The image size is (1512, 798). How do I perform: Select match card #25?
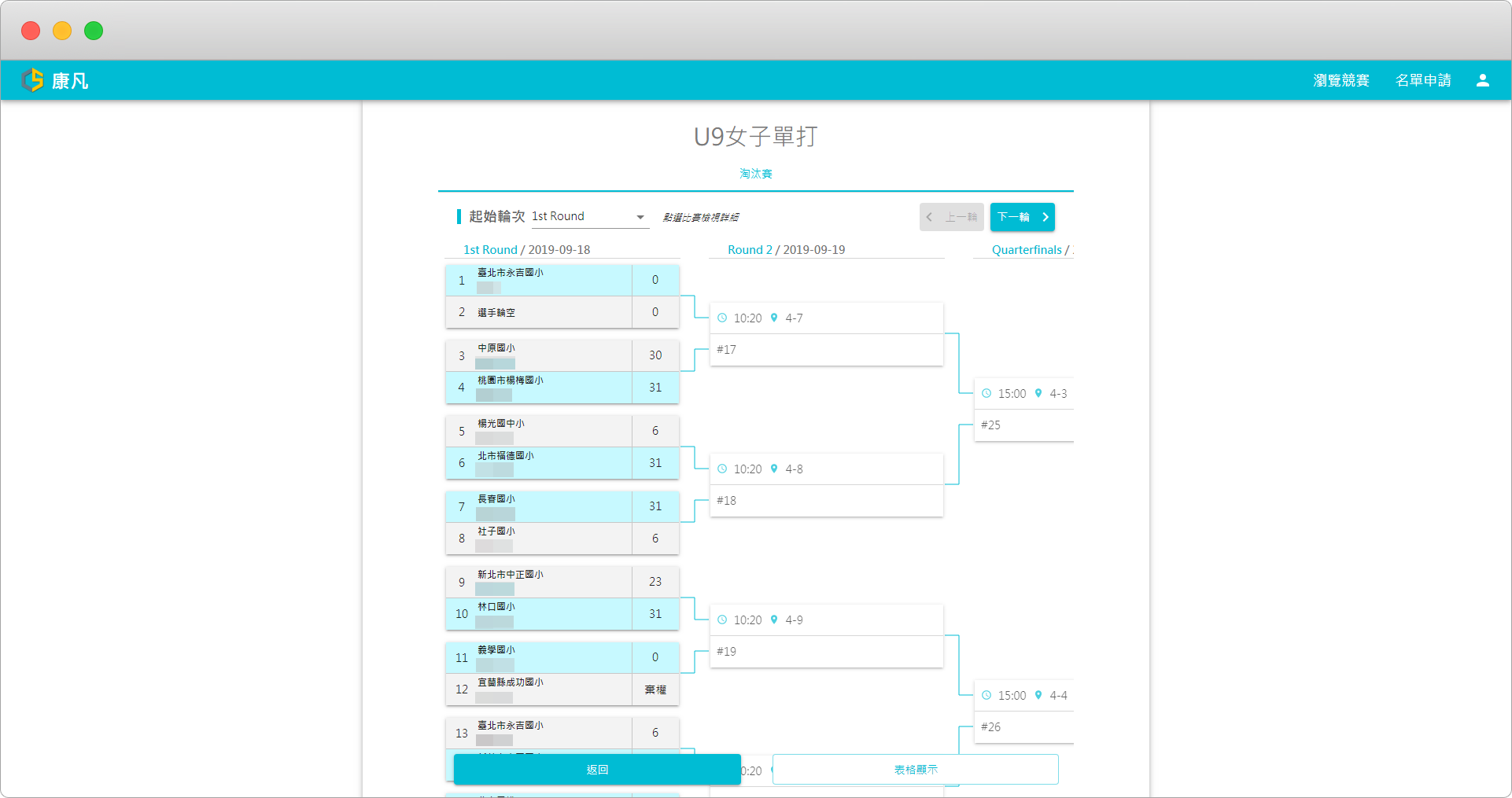pos(1024,410)
